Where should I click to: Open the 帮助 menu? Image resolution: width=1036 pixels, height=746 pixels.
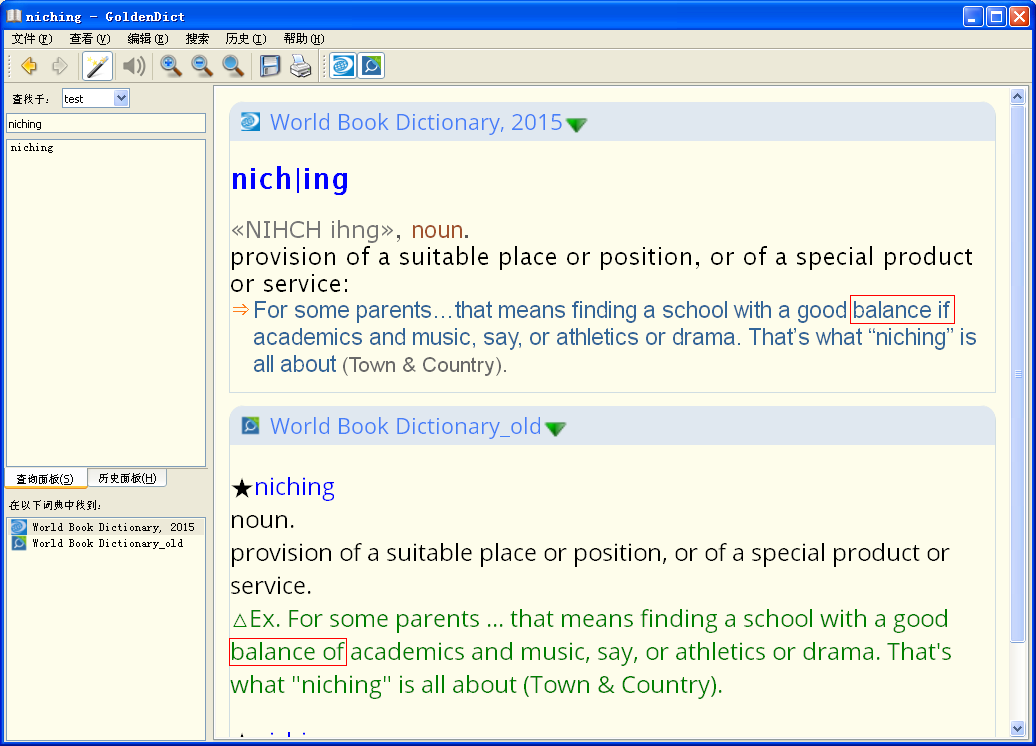(304, 39)
